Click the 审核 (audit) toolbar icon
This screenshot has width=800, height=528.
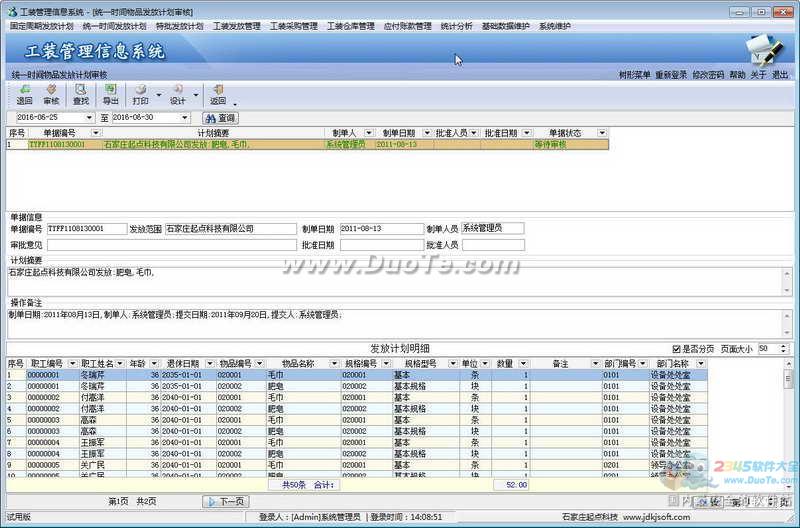click(51, 94)
